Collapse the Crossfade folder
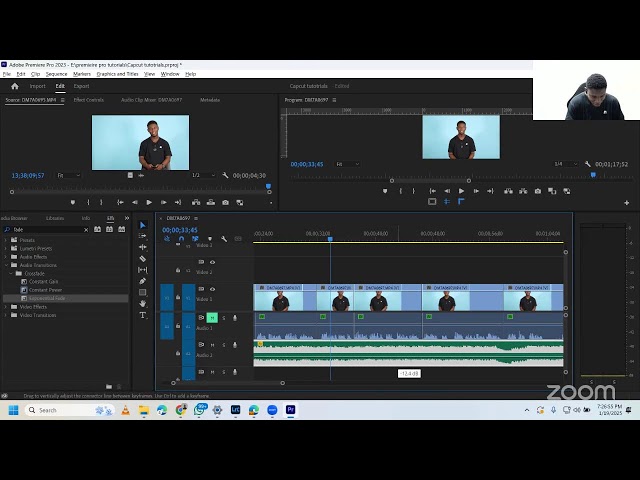Image resolution: width=640 pixels, height=480 pixels. point(11,273)
